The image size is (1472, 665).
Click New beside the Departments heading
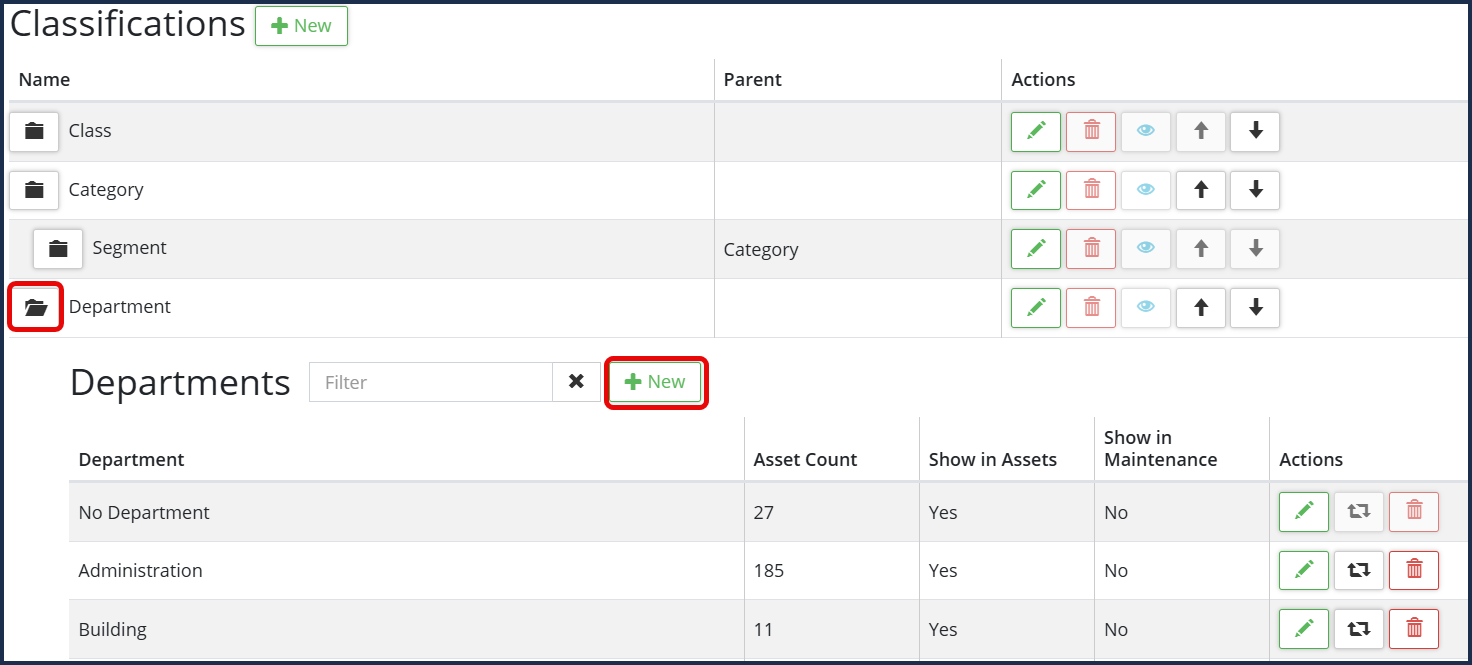coord(656,382)
